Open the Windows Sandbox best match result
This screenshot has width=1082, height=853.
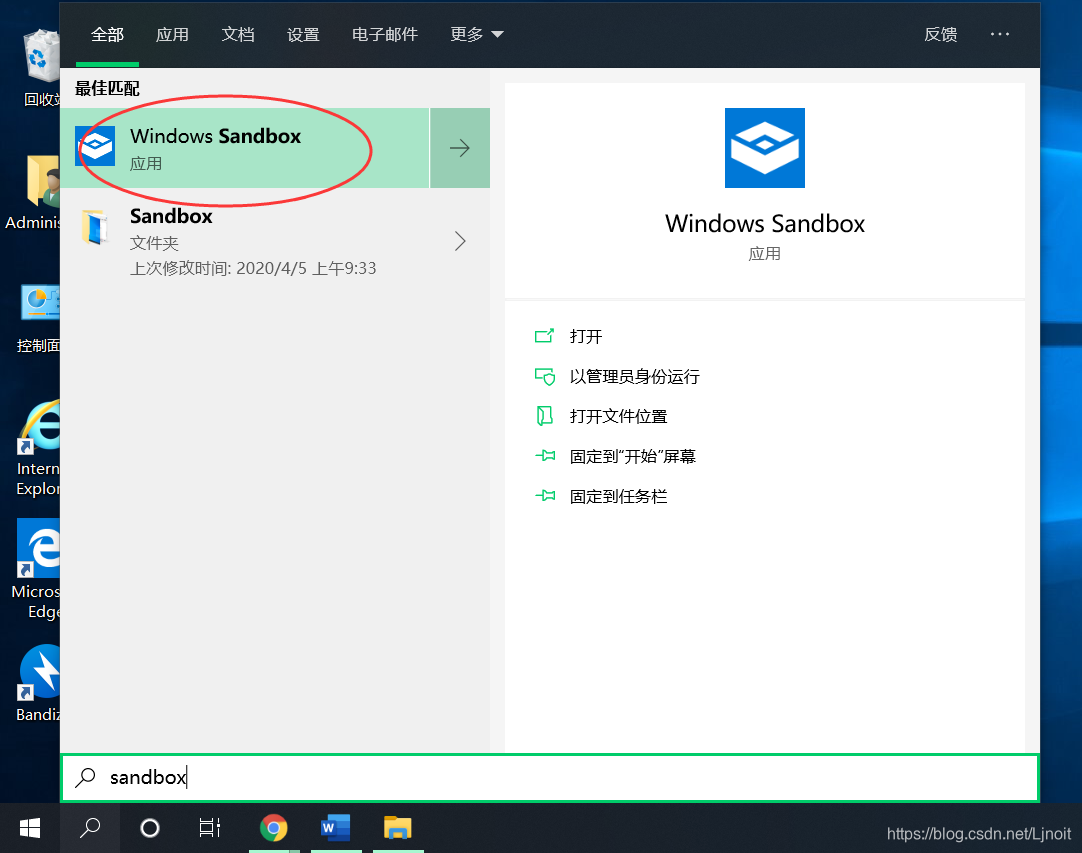tap(245, 148)
